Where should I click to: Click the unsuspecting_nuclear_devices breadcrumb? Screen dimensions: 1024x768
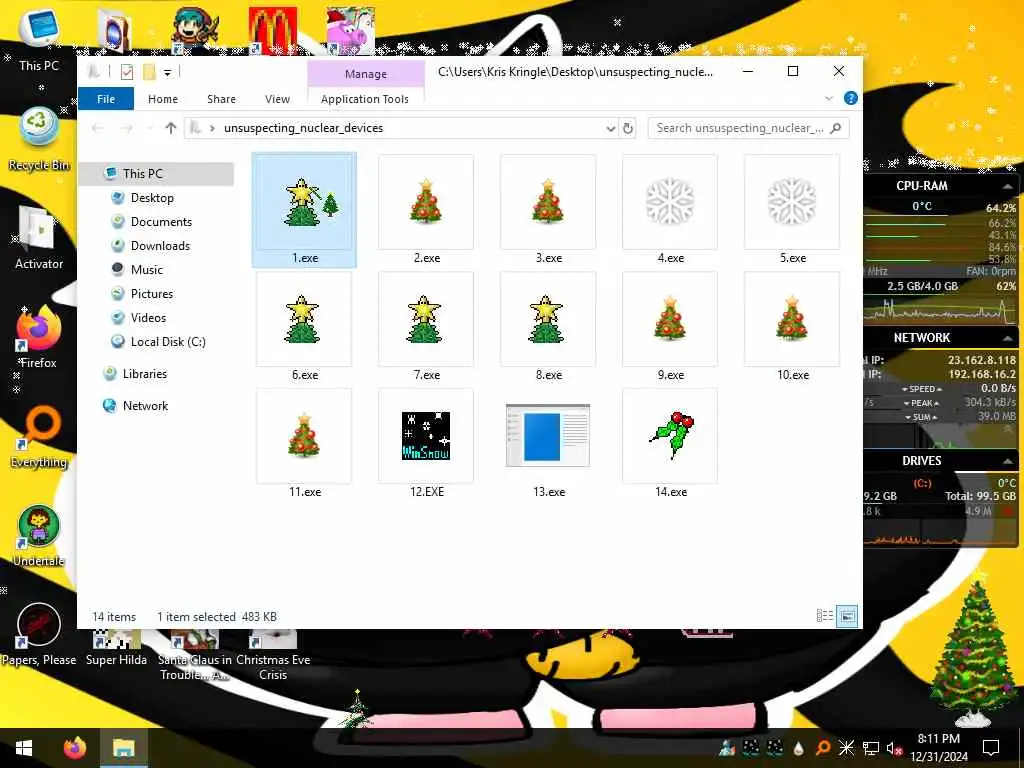(303, 128)
